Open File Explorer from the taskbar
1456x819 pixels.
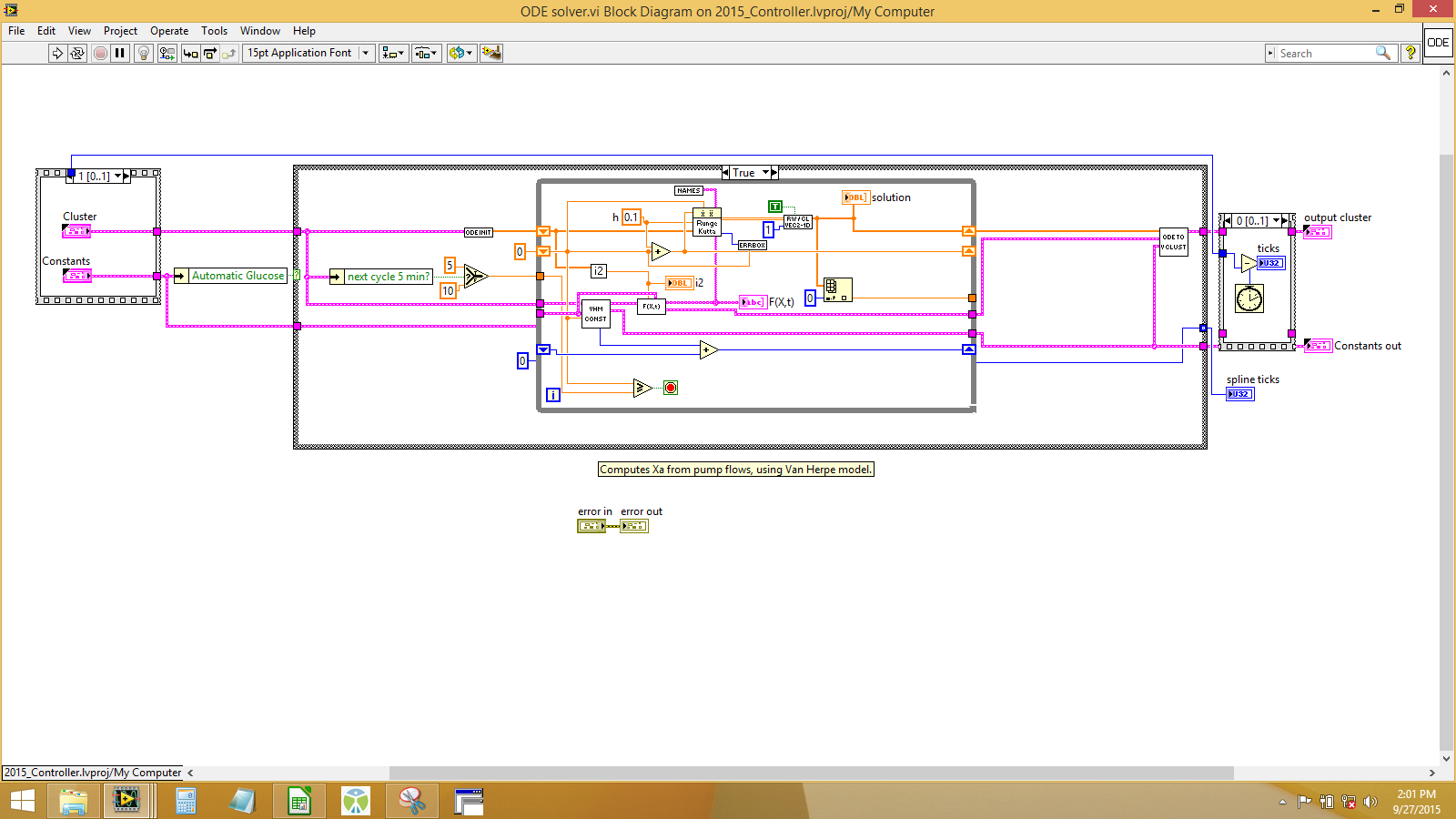pyautogui.click(x=74, y=801)
